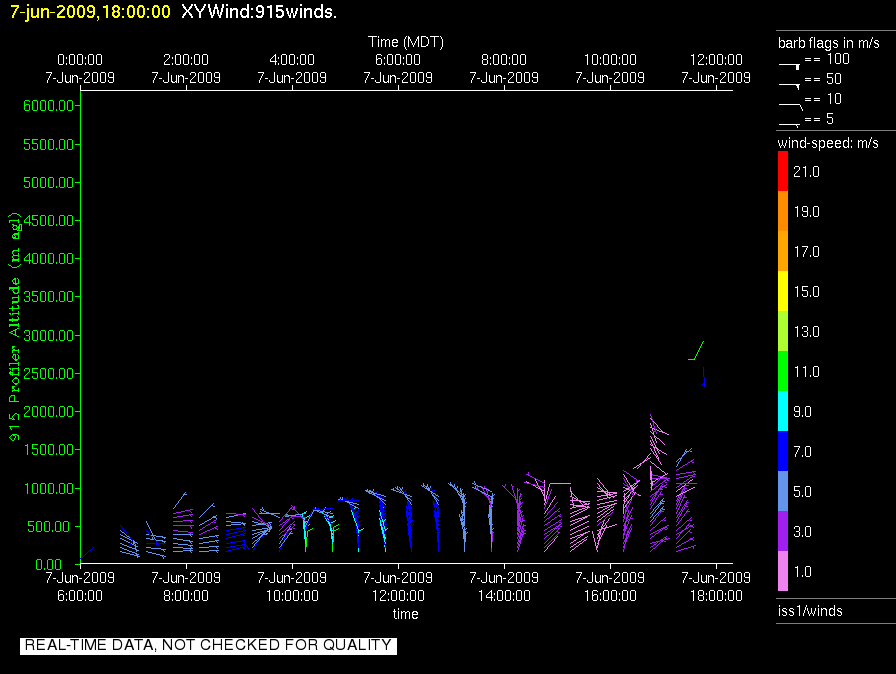Click the yellow 7-jun-2009,18:00:00 timestamp
This screenshot has width=896, height=674.
pos(90,12)
